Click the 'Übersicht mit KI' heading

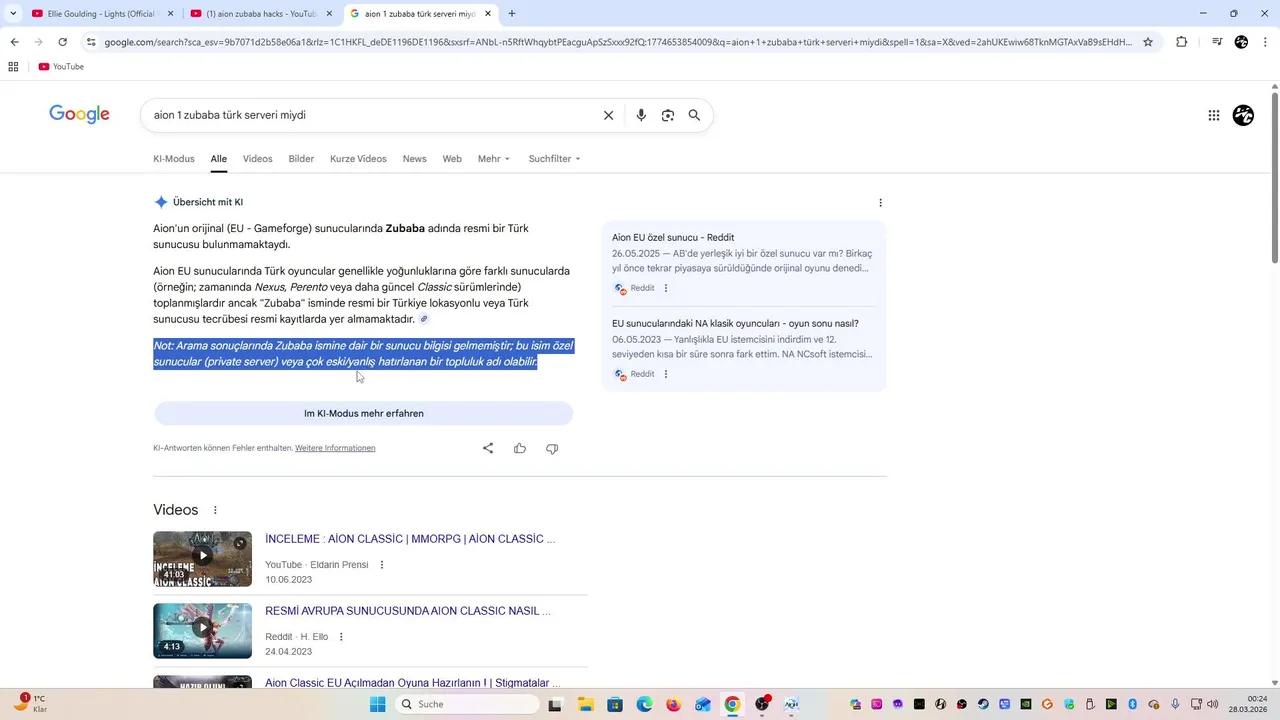click(208, 202)
